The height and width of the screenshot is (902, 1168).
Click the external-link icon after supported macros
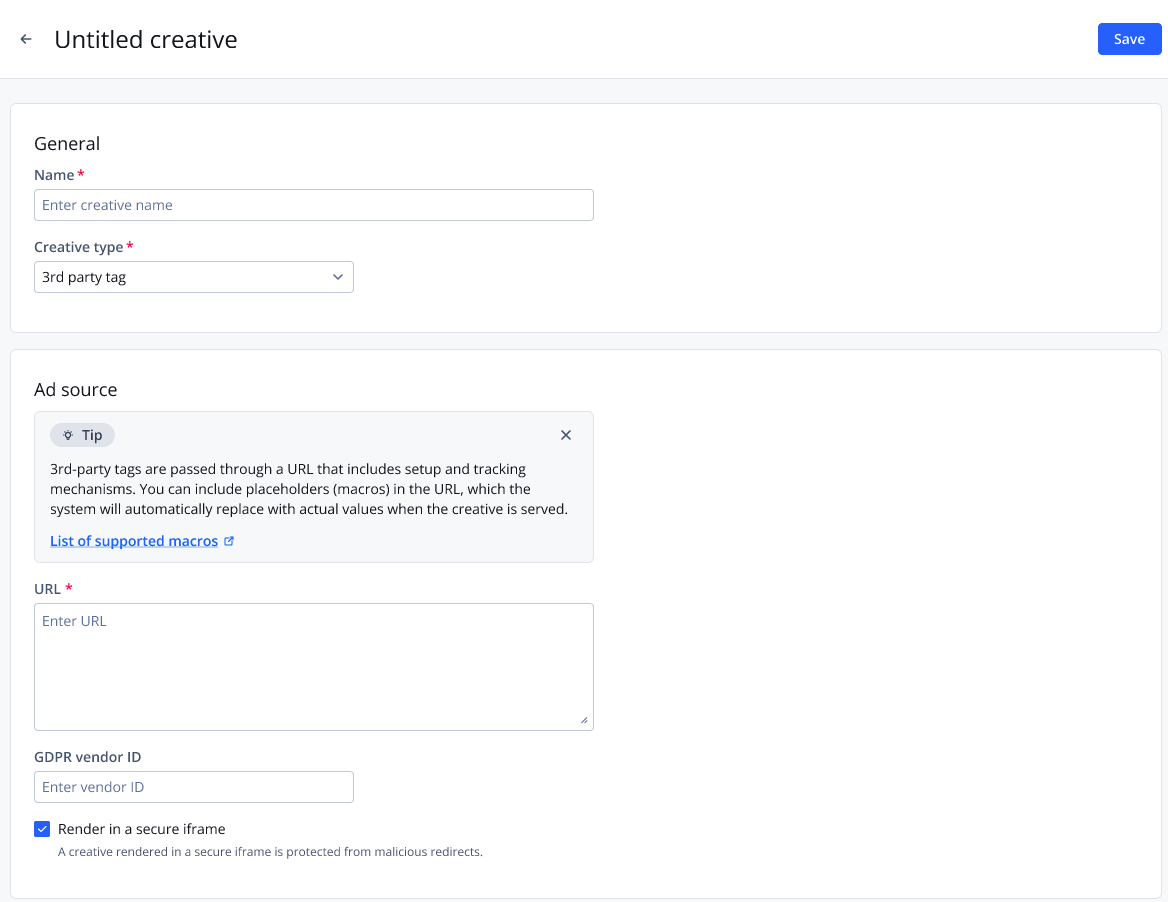pos(229,540)
